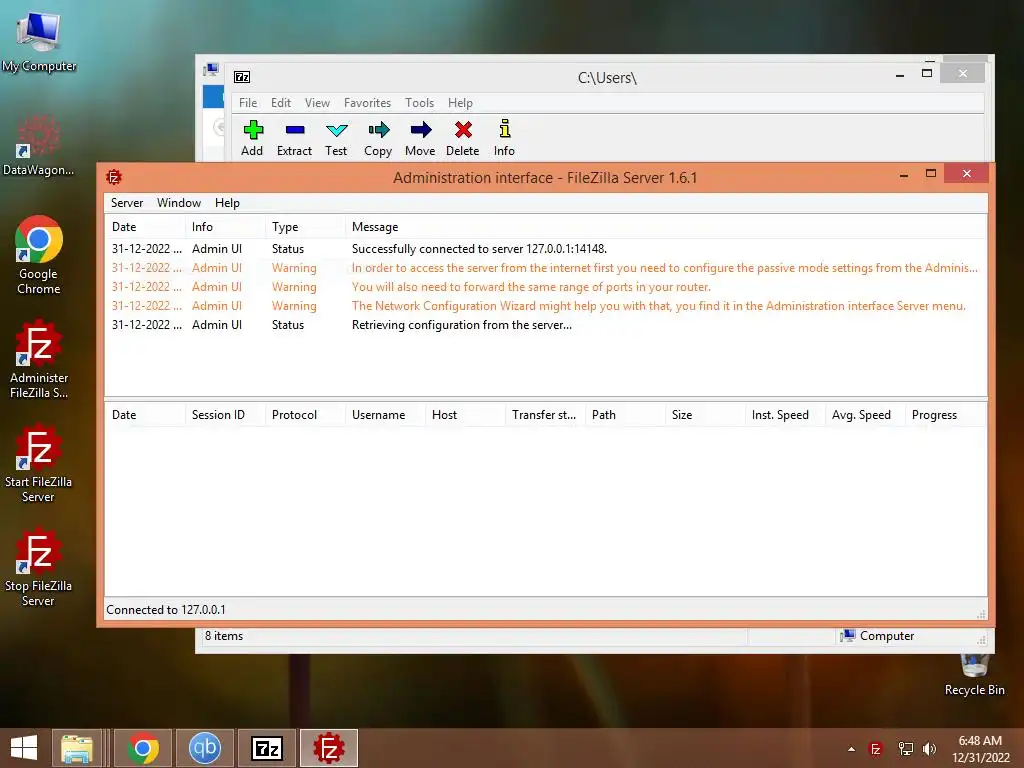Click the Type column header in log
Screen dimensions: 1024x768
[305, 227]
